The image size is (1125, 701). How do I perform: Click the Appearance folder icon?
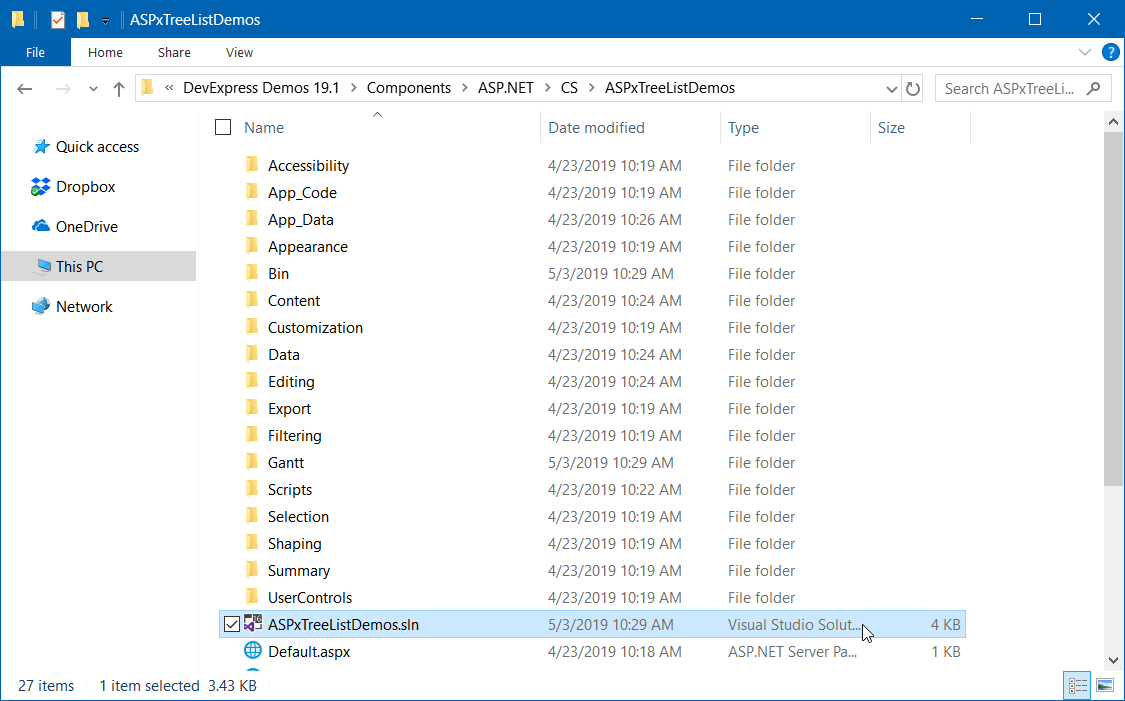[252, 246]
